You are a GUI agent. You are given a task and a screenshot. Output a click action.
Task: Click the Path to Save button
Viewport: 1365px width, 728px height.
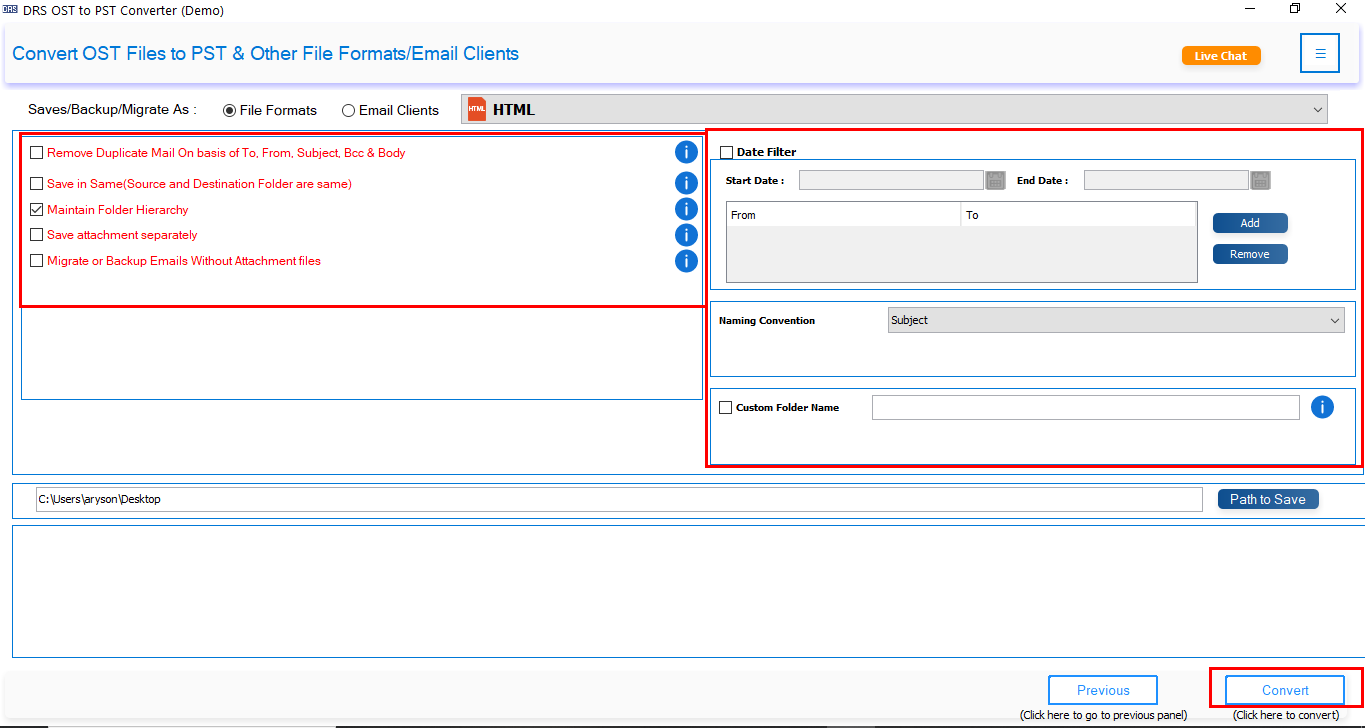tap(1268, 499)
